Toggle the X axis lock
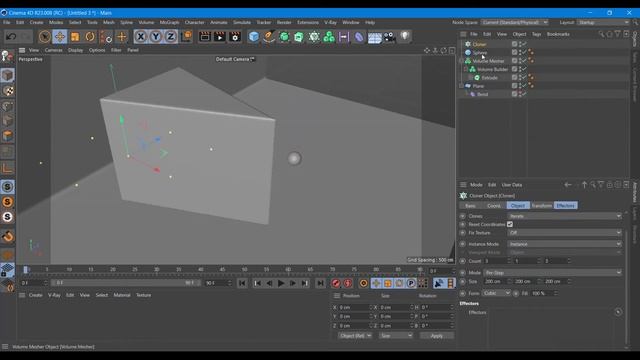This screenshot has width=640, height=360. [140, 37]
